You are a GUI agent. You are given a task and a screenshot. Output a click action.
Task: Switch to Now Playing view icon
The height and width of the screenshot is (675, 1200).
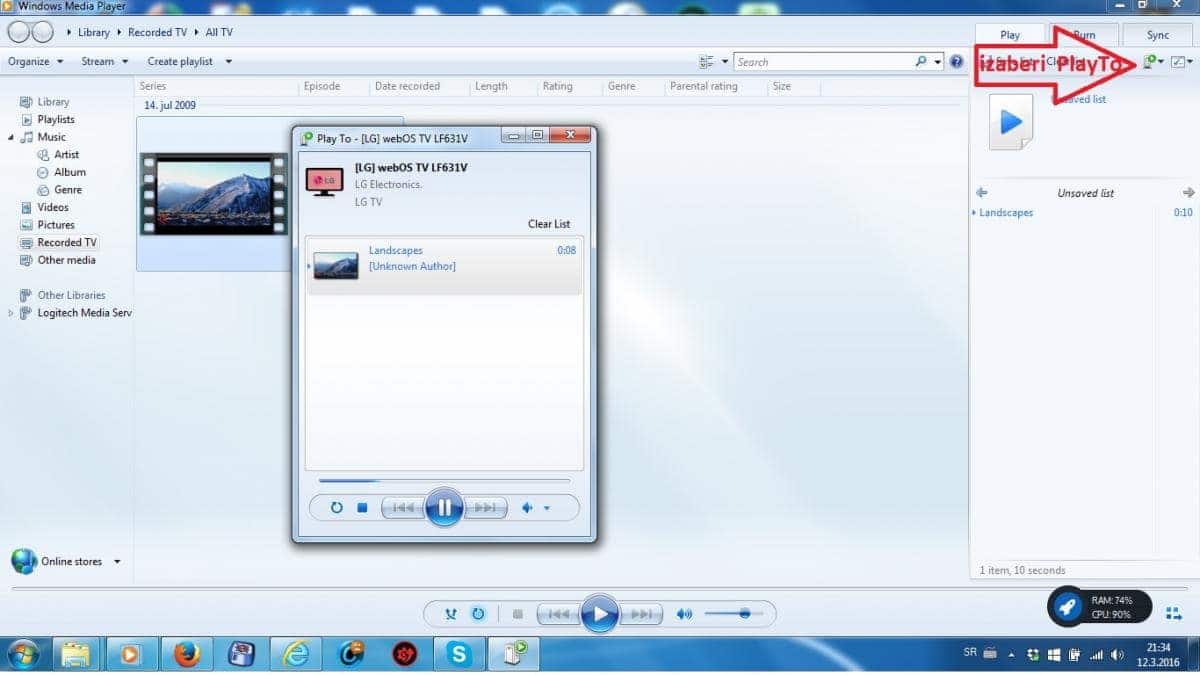click(x=1173, y=612)
